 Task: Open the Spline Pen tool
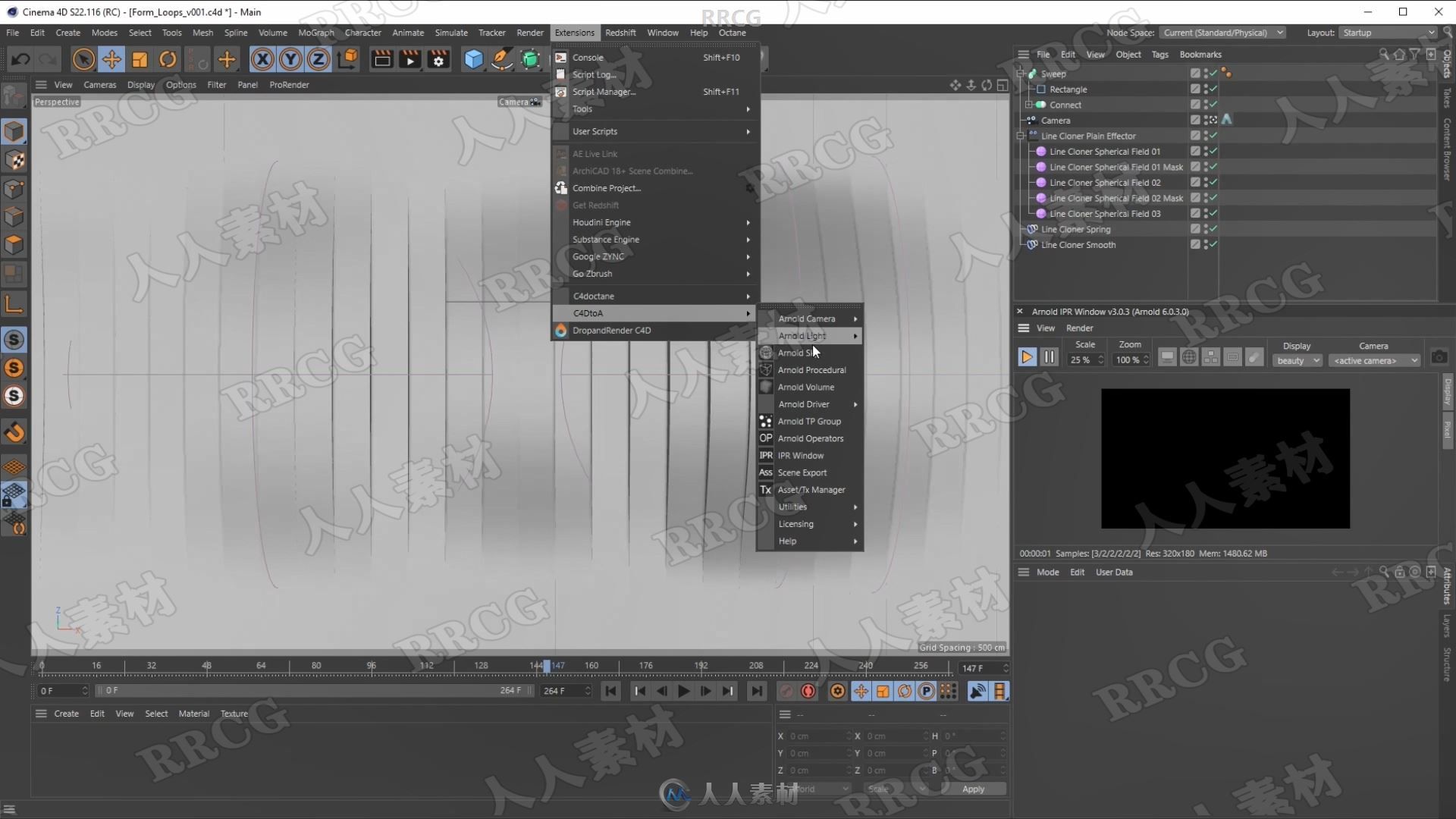tap(501, 59)
